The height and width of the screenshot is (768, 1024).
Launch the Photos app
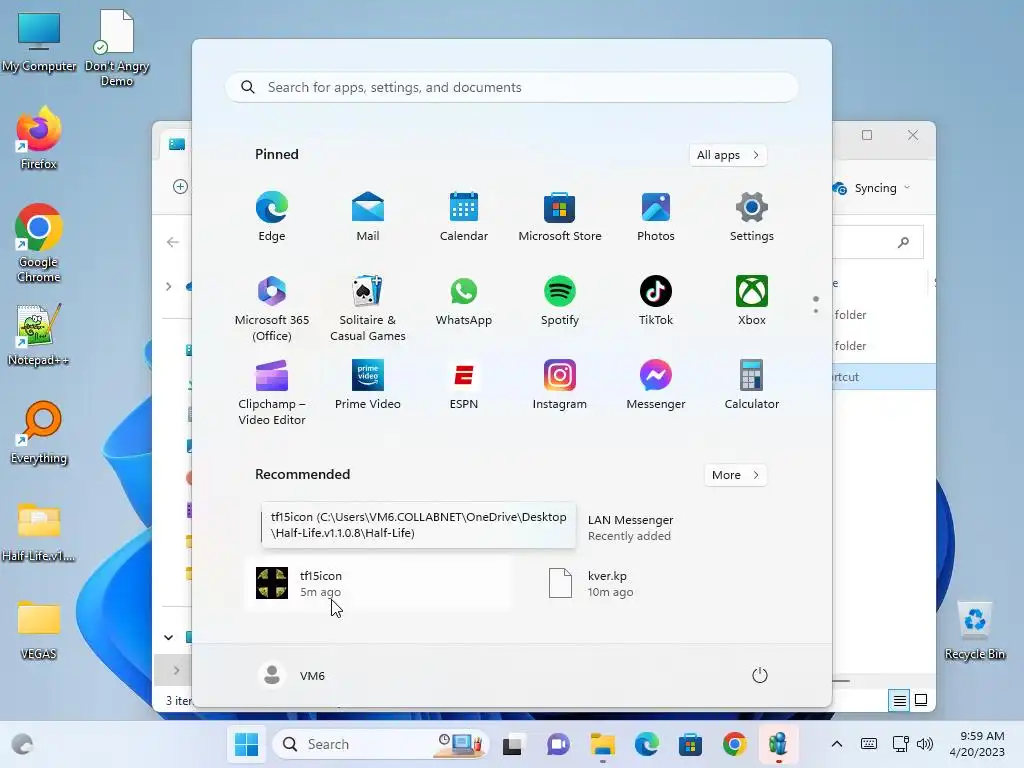656,216
